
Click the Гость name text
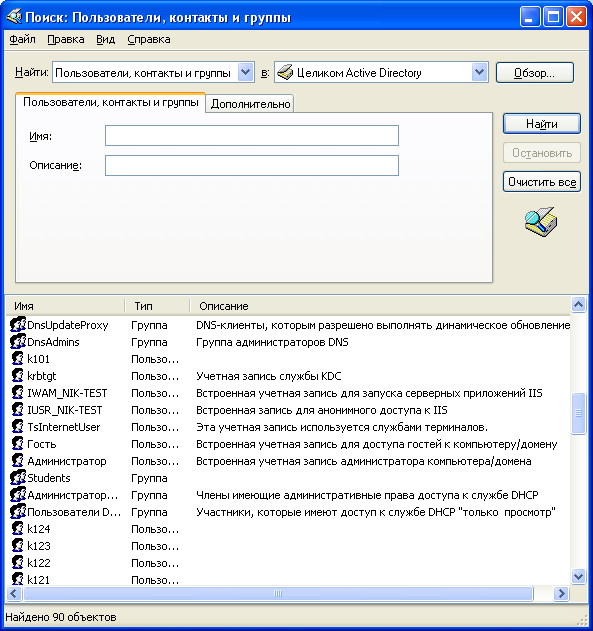click(x=41, y=444)
